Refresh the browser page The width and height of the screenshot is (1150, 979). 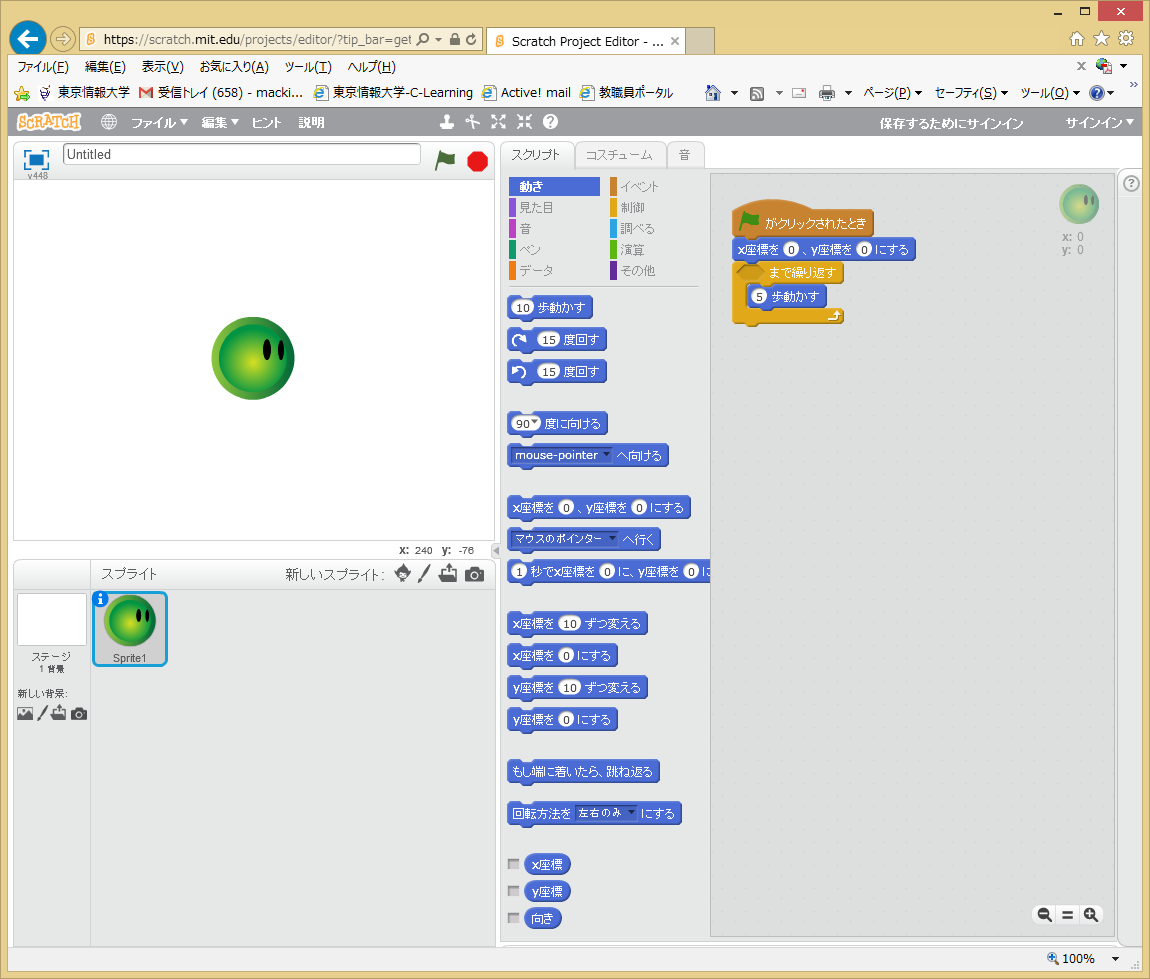[x=471, y=39]
